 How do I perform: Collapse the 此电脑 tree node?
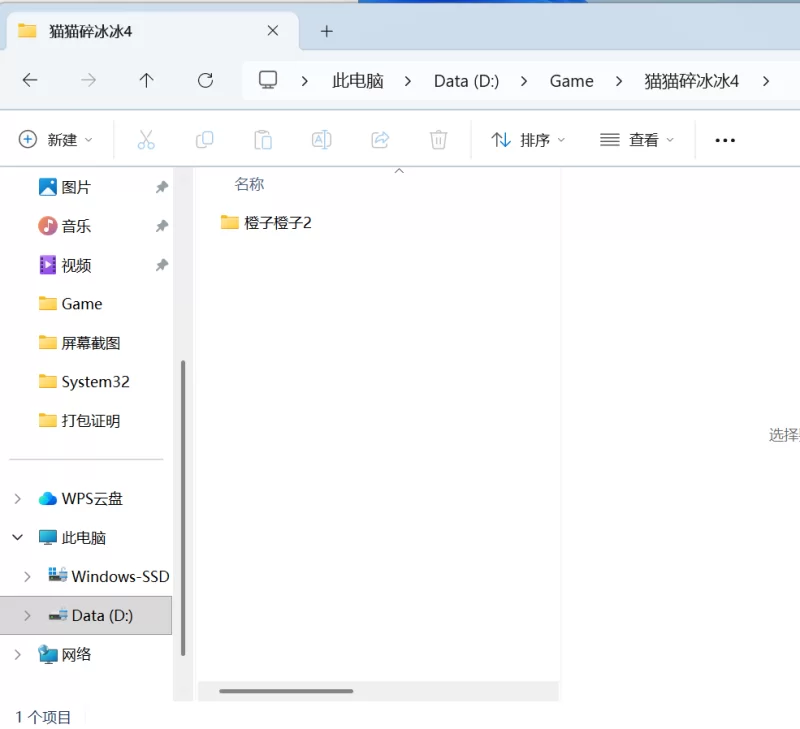17,537
